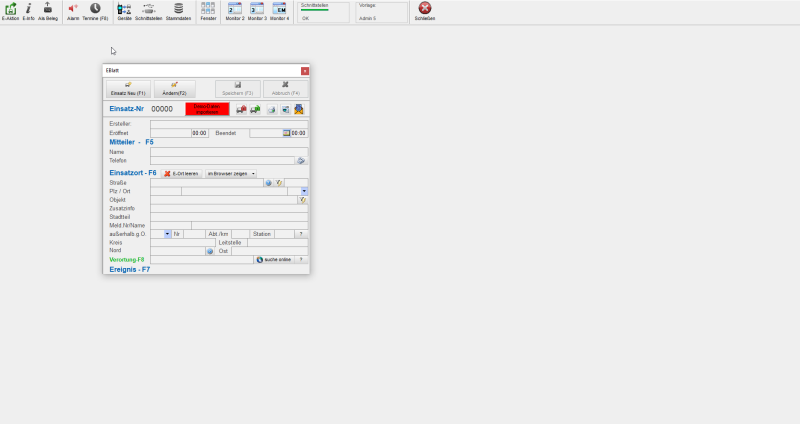Open Termine (F8) clock icon
The image size is (800, 424).
95,8
